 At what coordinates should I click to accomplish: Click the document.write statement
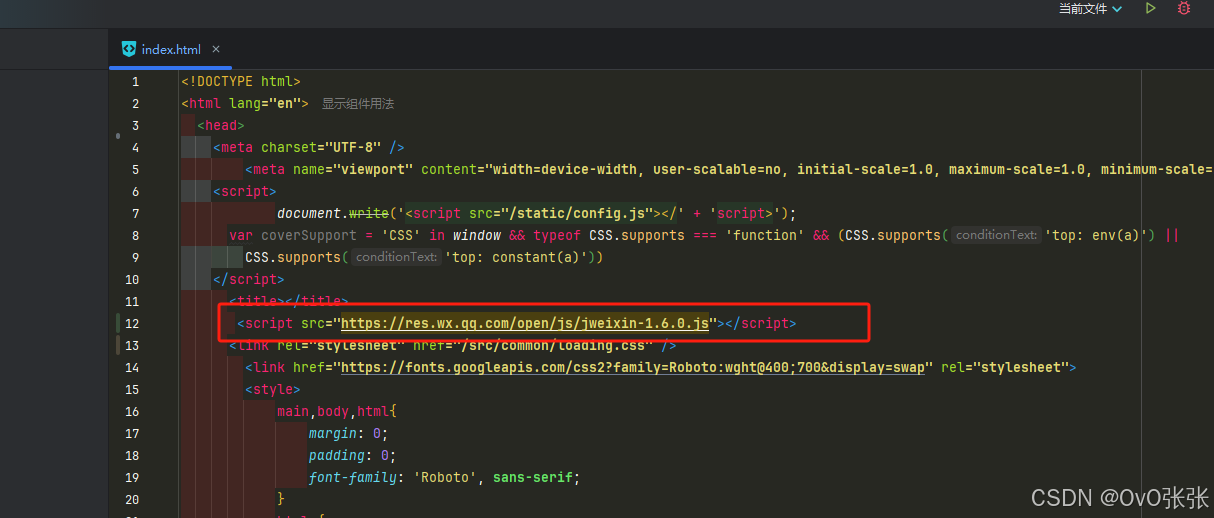click(535, 213)
